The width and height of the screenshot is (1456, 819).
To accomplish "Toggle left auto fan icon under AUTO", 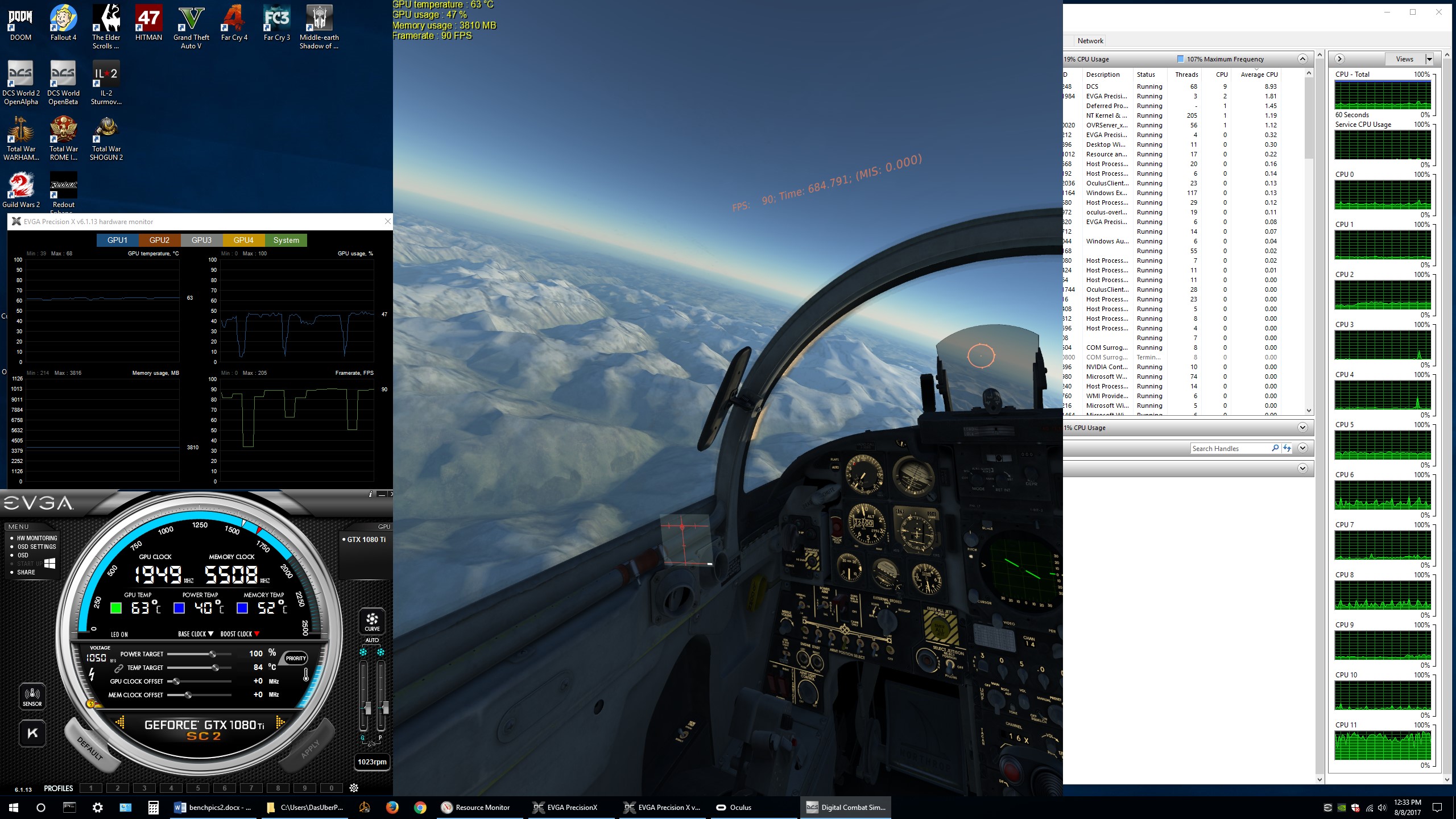I will click(x=363, y=652).
